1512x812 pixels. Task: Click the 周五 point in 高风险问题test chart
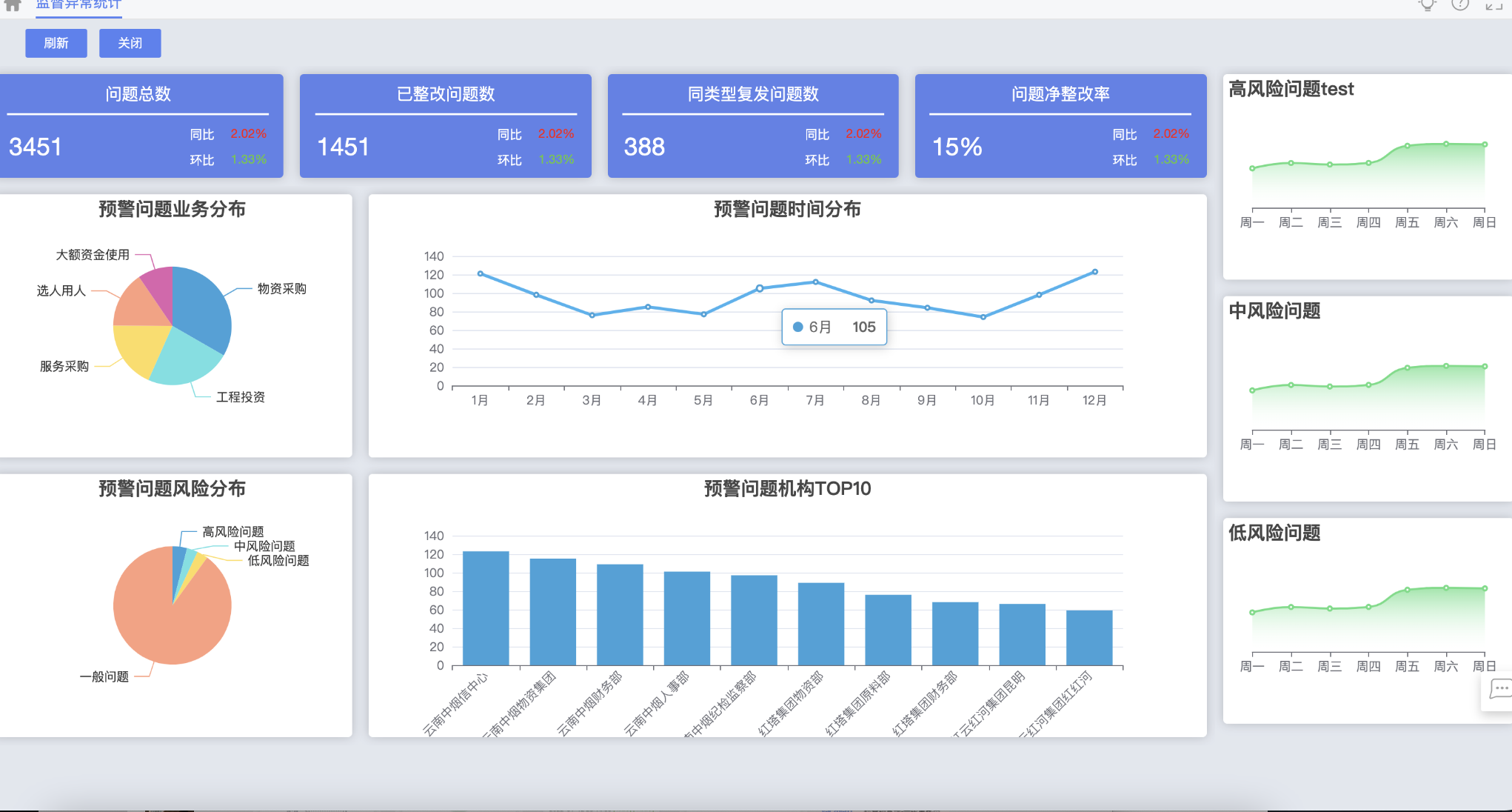1407,146
